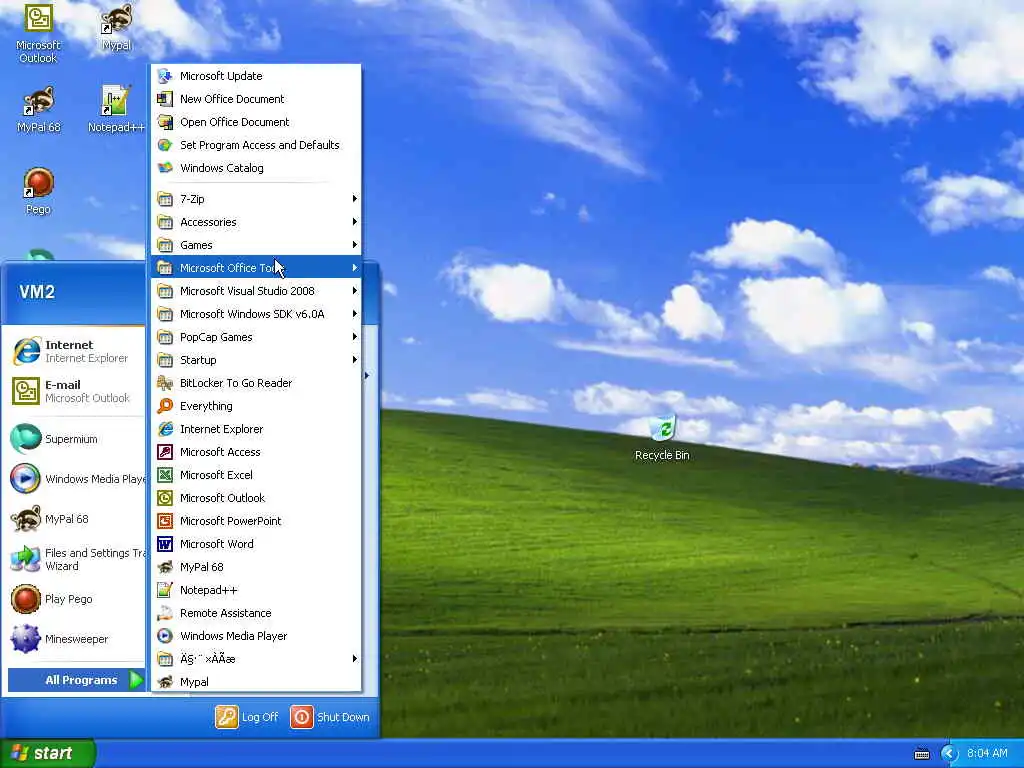Screen dimensions: 1024x768
Task: Launch Everything search program
Action: tap(256, 406)
